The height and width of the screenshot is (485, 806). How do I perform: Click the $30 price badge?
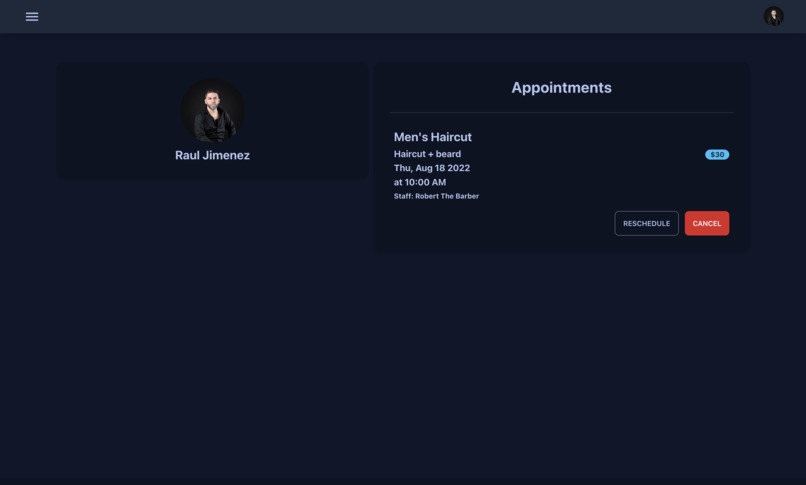click(717, 155)
